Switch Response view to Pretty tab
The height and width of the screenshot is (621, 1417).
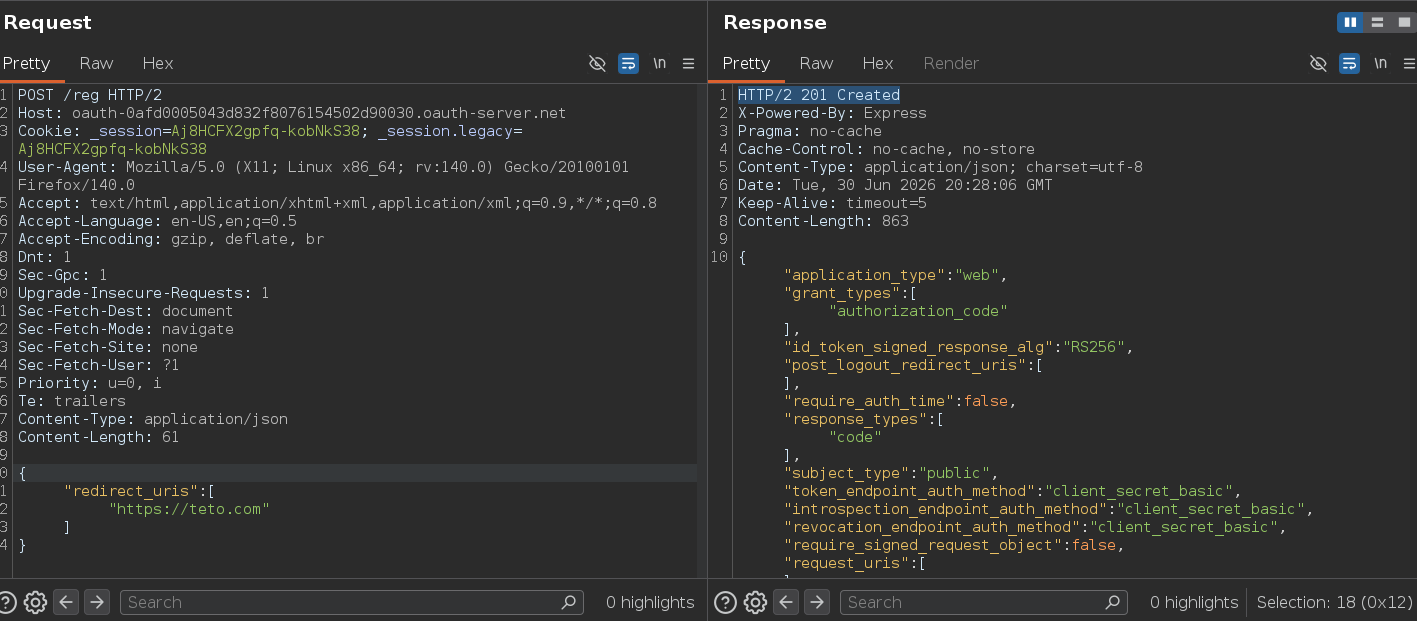(x=747, y=63)
